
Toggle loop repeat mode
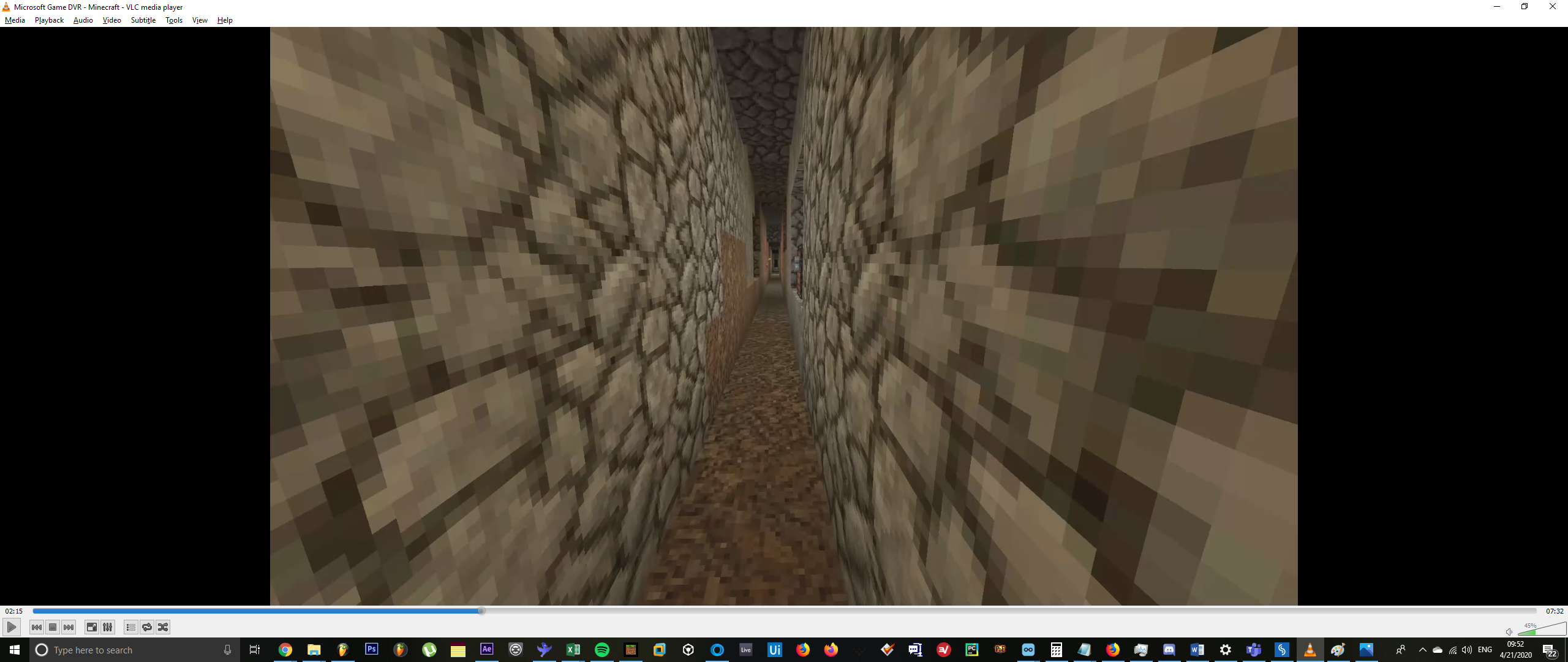tap(147, 627)
